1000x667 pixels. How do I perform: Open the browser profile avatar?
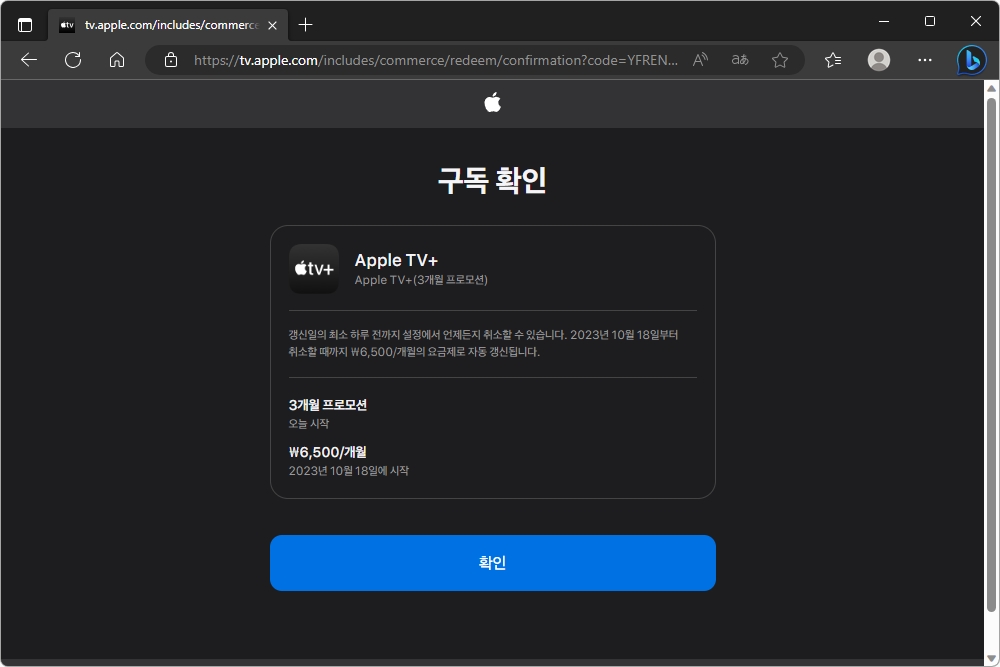[879, 60]
